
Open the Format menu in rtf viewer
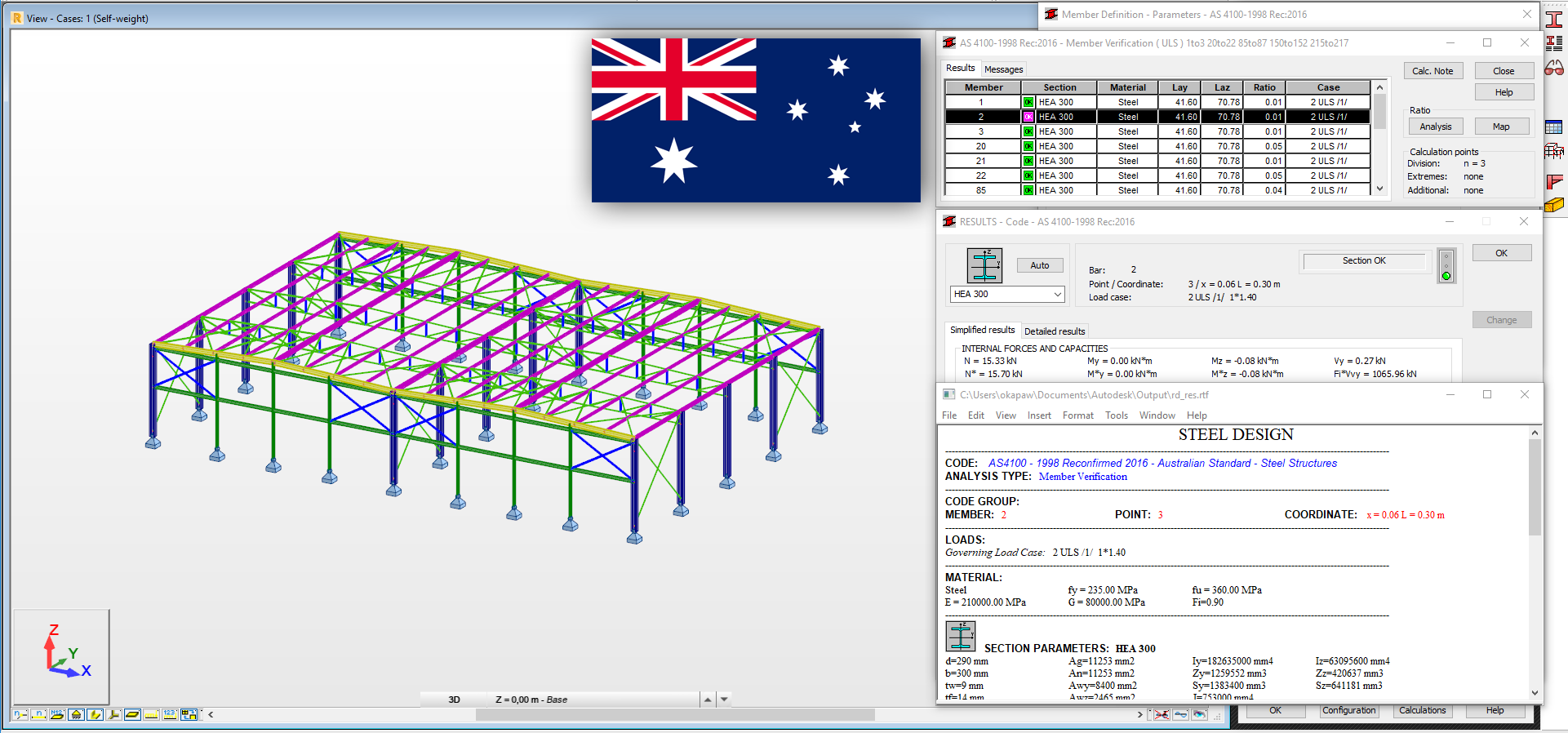coord(1077,415)
